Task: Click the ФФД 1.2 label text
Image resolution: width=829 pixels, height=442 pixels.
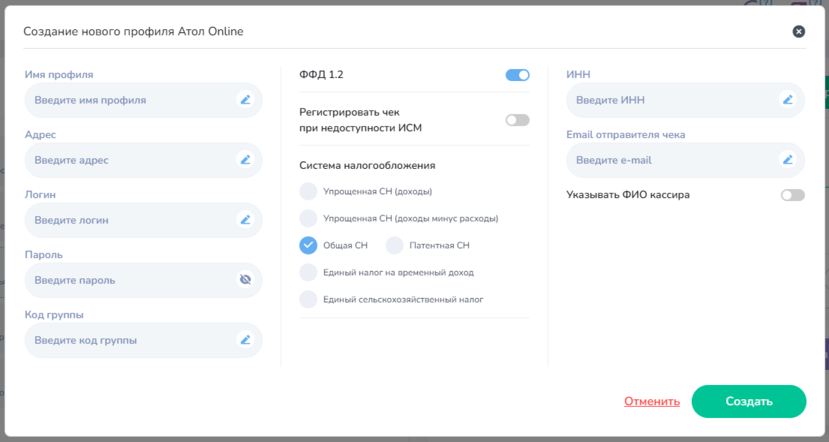Action: [x=321, y=75]
